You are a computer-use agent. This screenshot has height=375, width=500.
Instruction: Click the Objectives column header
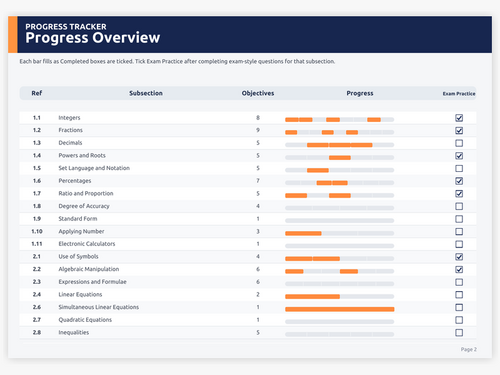tap(258, 93)
